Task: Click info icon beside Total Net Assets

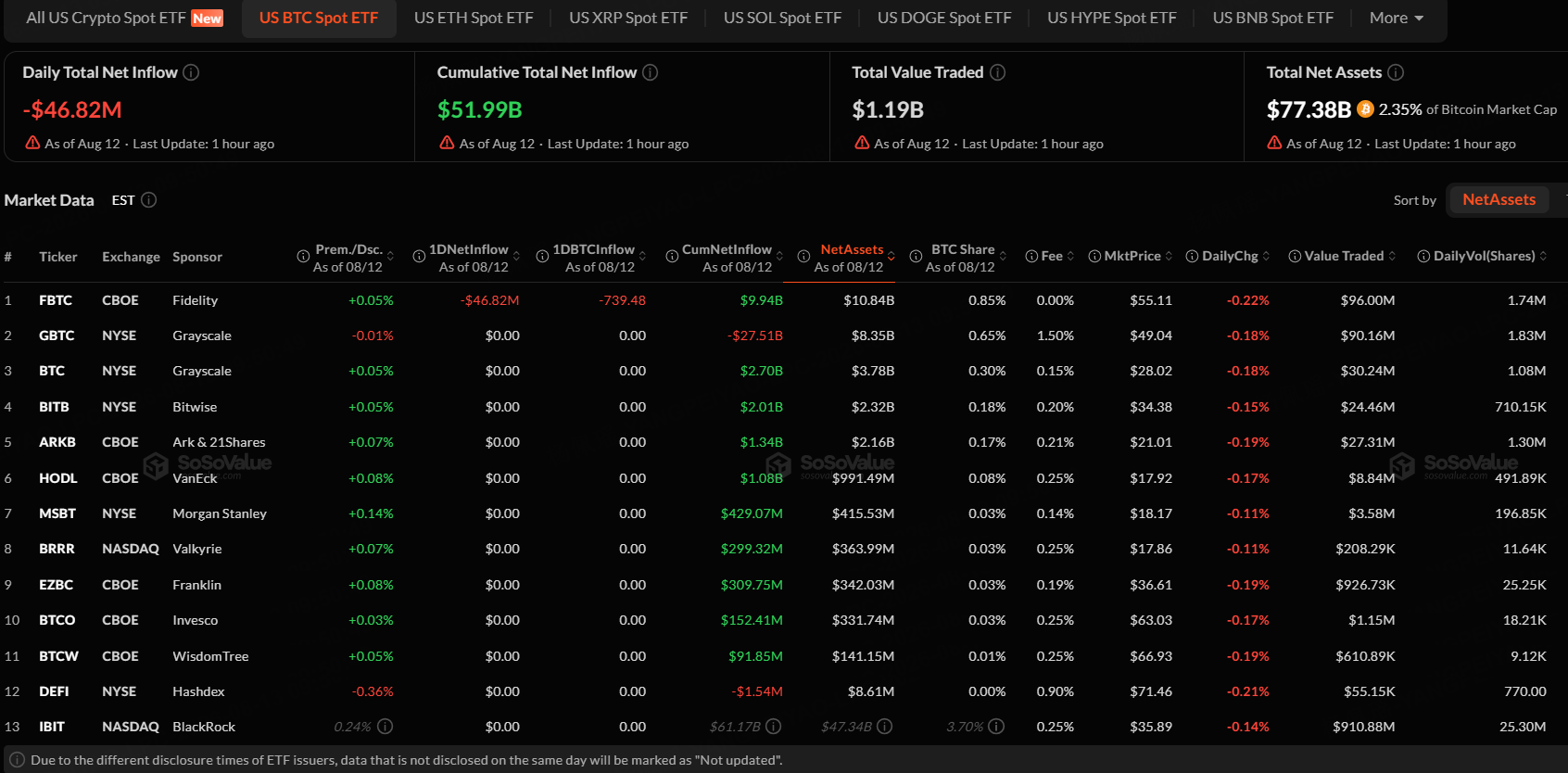Action: (x=1396, y=72)
